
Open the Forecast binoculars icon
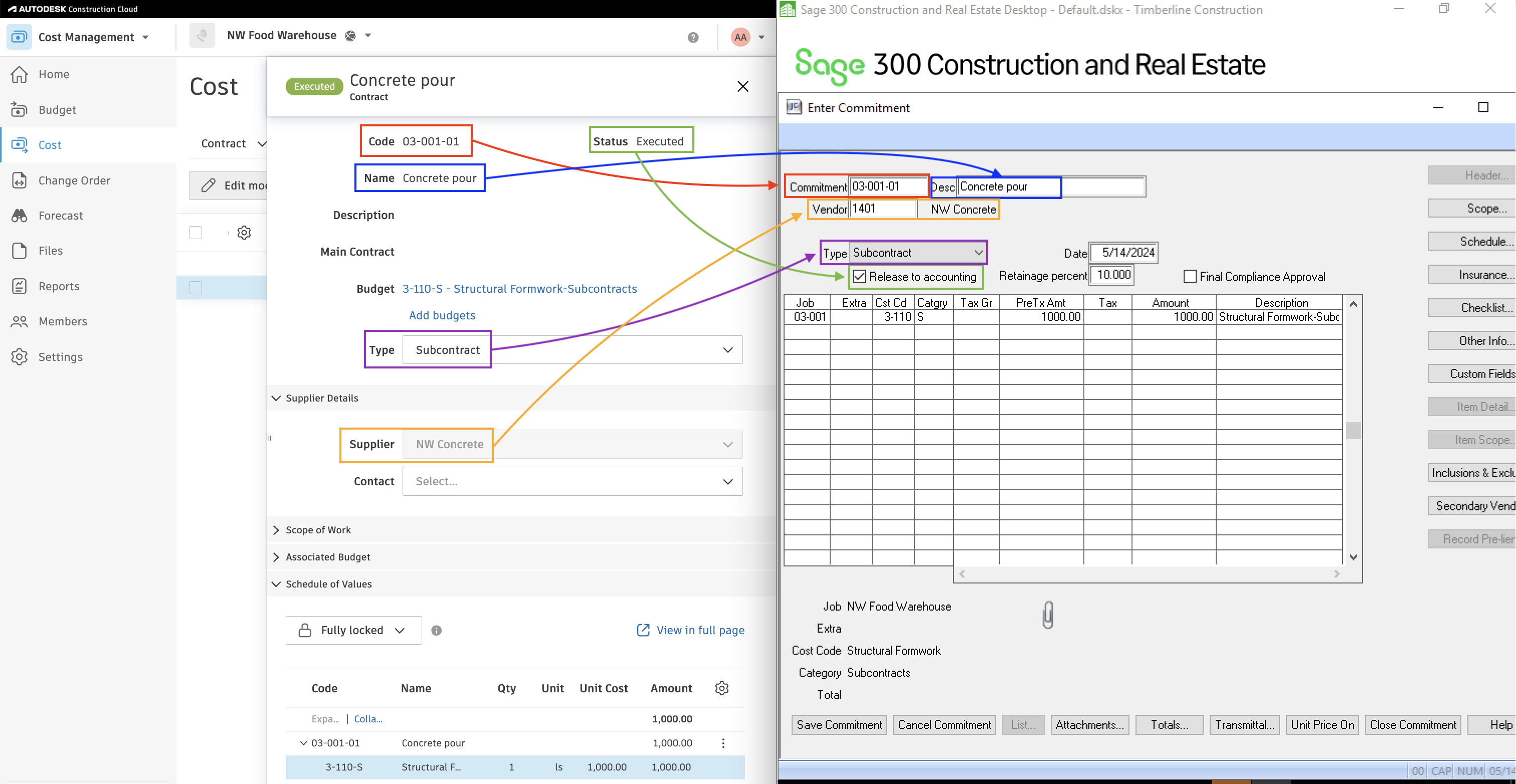20,216
